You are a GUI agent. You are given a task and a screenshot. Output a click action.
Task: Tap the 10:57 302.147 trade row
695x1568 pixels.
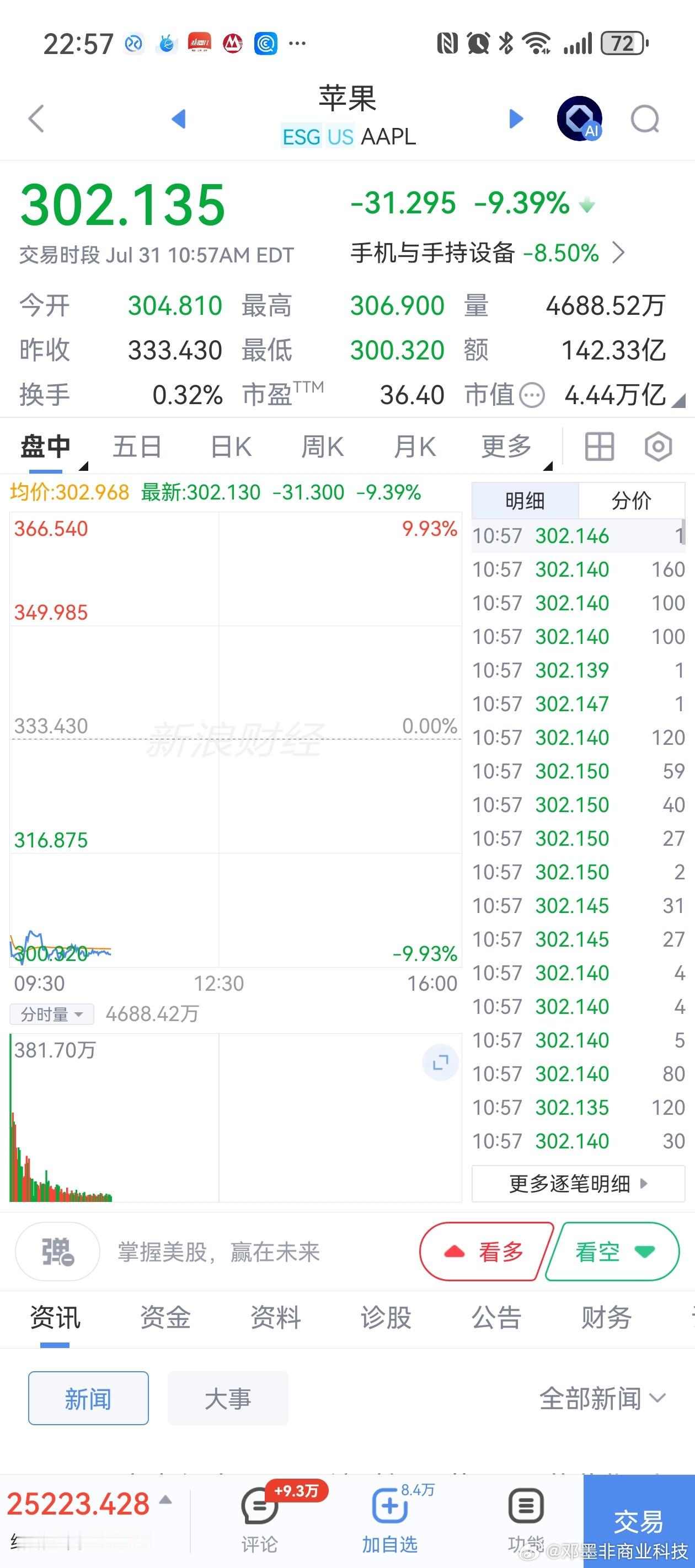[x=579, y=704]
